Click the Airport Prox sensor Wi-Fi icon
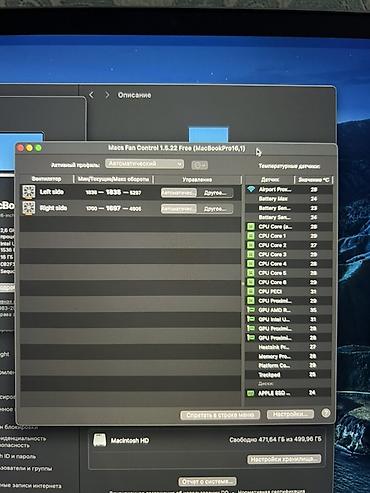 tap(251, 189)
